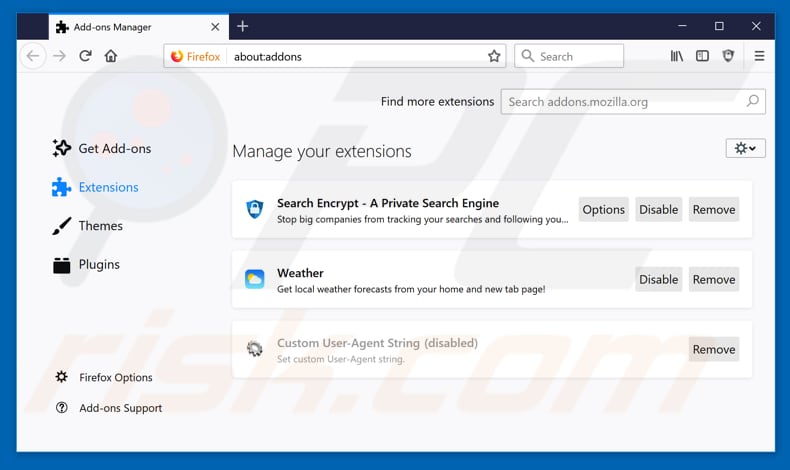
Task: Click the magnifier in the addons search field
Action: (x=753, y=101)
